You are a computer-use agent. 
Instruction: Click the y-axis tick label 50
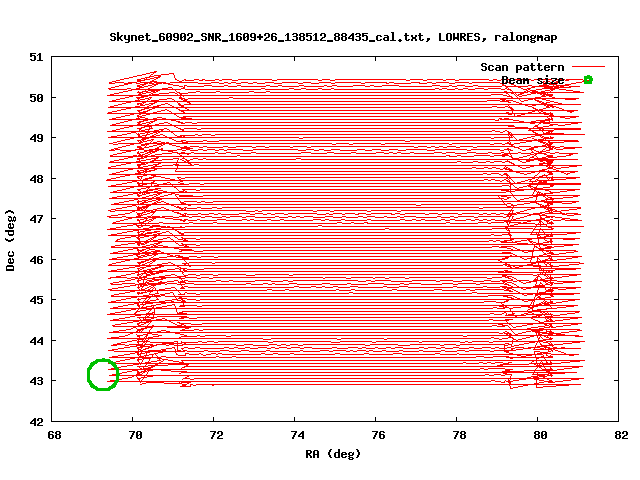pyautogui.click(x=36, y=98)
